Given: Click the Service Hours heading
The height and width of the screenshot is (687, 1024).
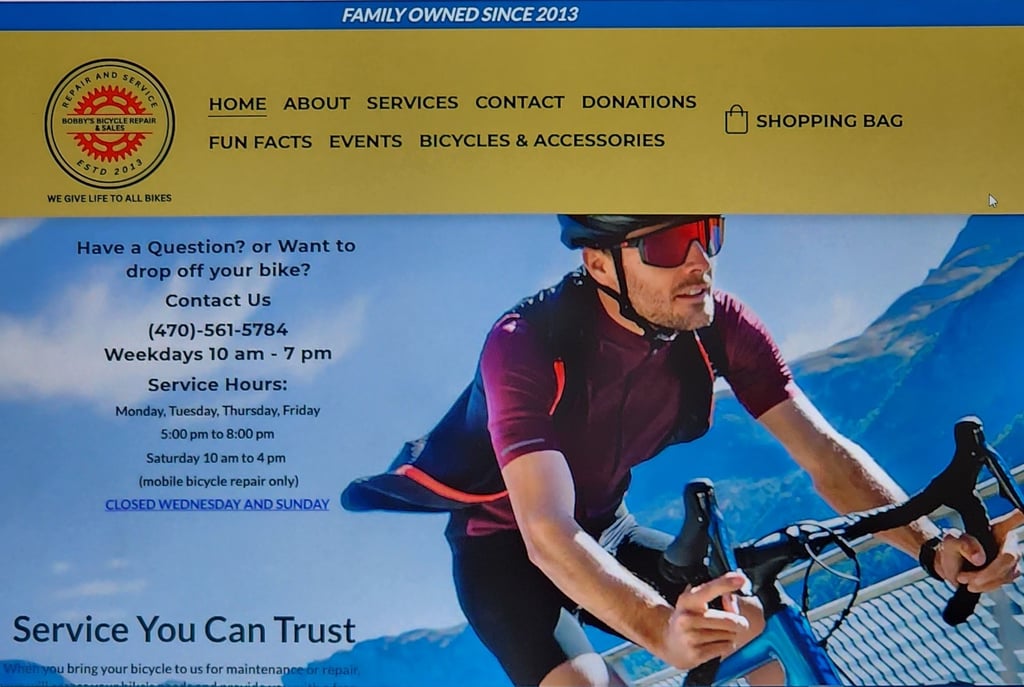Looking at the screenshot, I should pyautogui.click(x=217, y=385).
